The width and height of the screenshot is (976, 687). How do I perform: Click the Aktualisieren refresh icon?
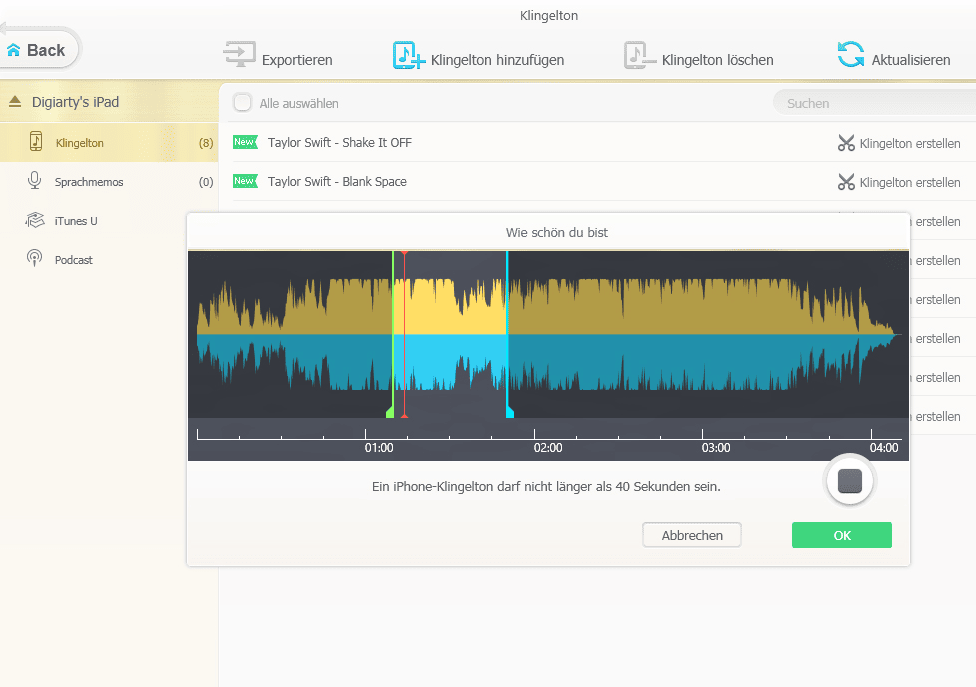tap(851, 55)
